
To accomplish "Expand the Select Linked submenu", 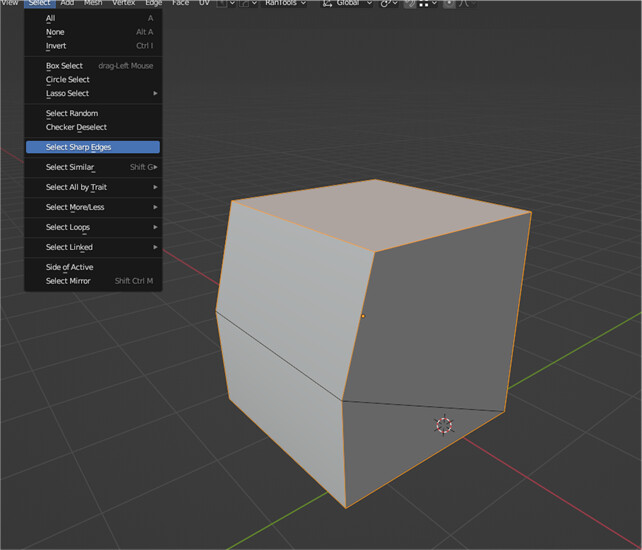I will [93, 247].
